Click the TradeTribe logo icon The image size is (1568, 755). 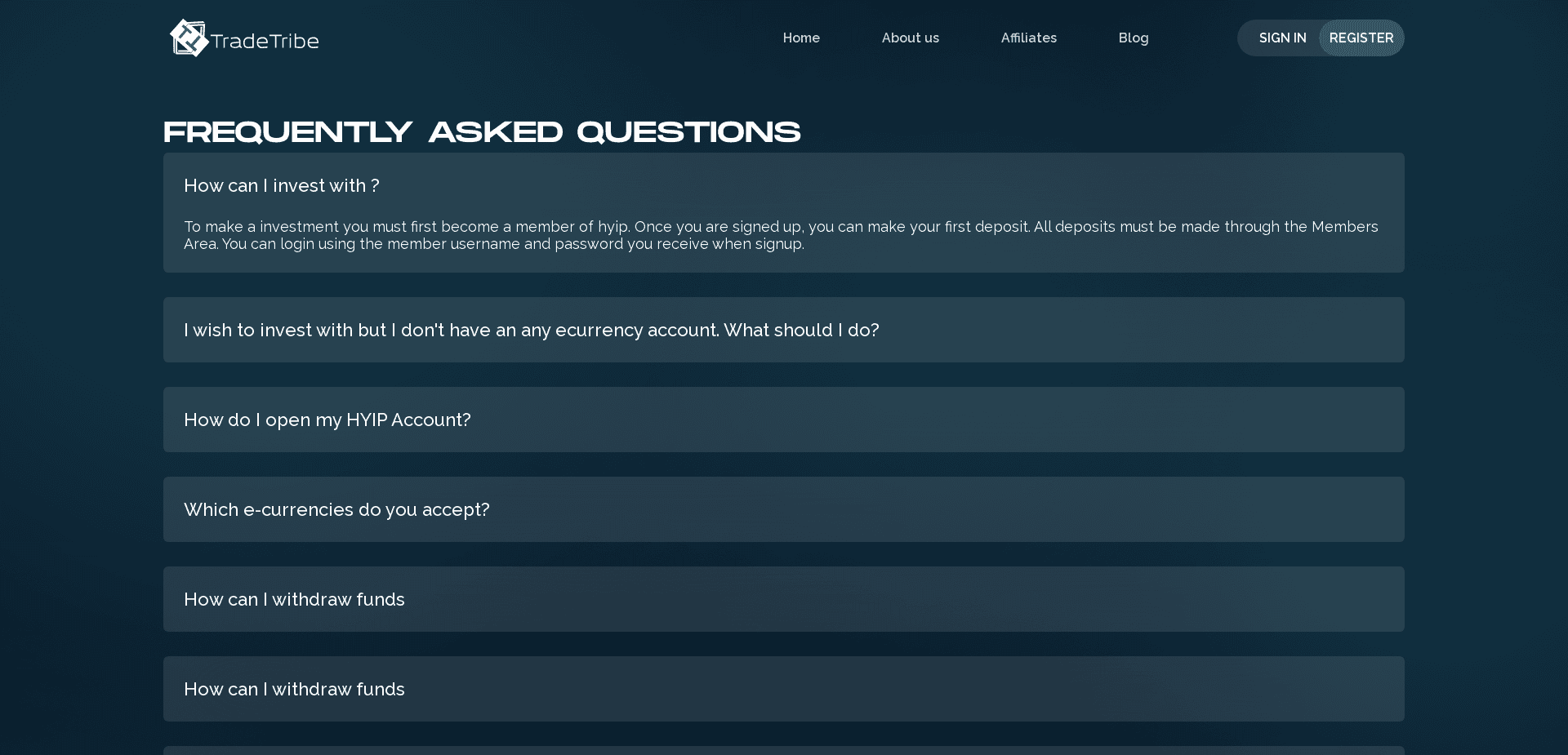(x=188, y=38)
